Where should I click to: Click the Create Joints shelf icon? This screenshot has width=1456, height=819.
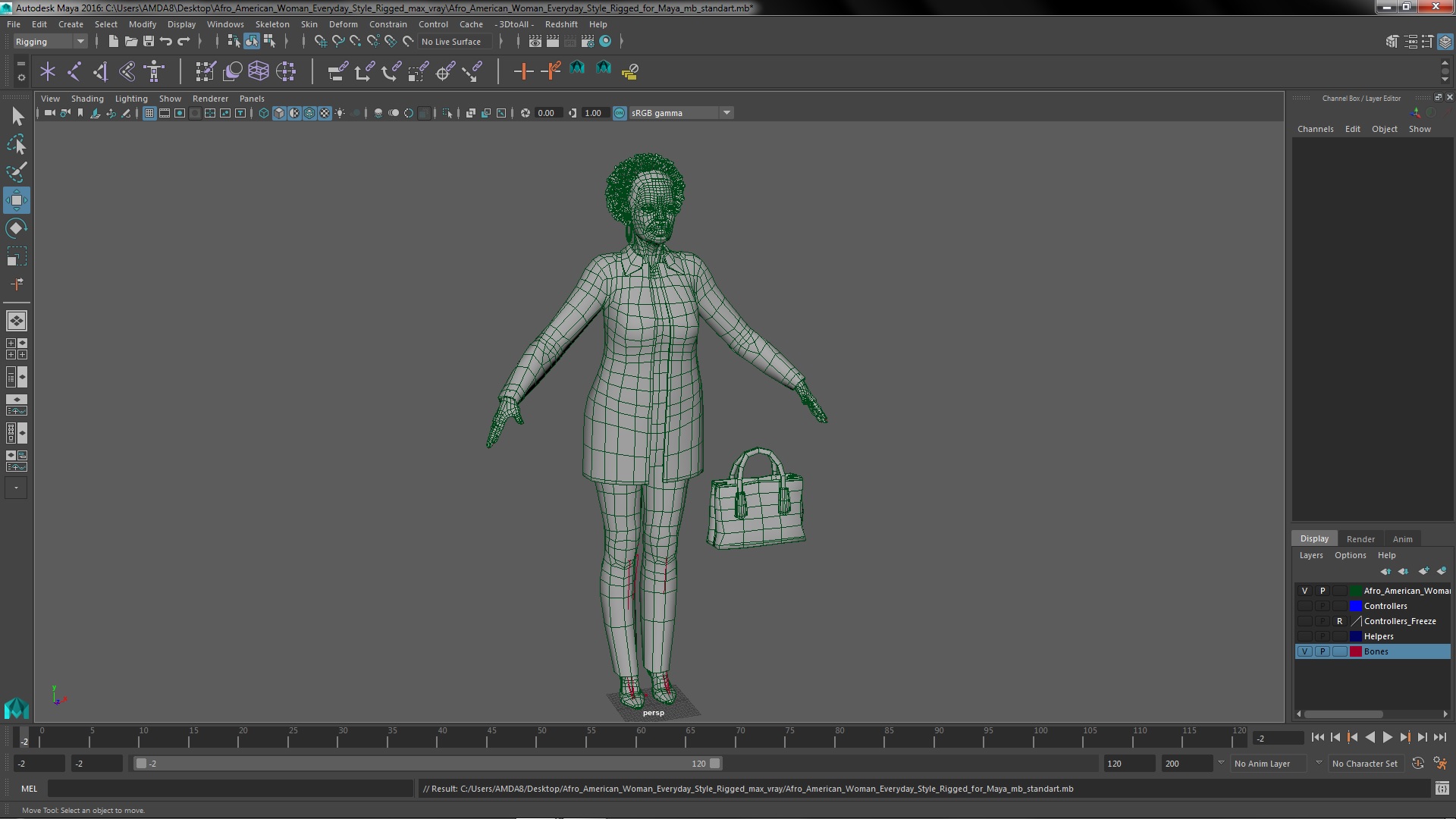(74, 71)
